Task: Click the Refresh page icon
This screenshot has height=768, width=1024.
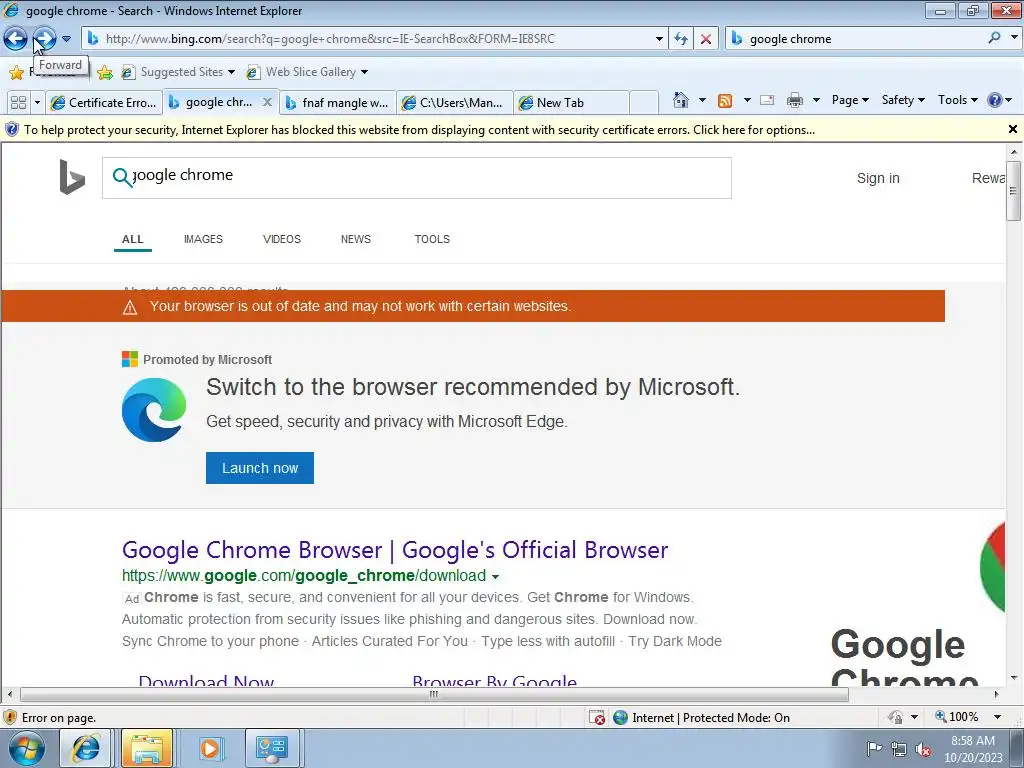Action: pyautogui.click(x=681, y=39)
